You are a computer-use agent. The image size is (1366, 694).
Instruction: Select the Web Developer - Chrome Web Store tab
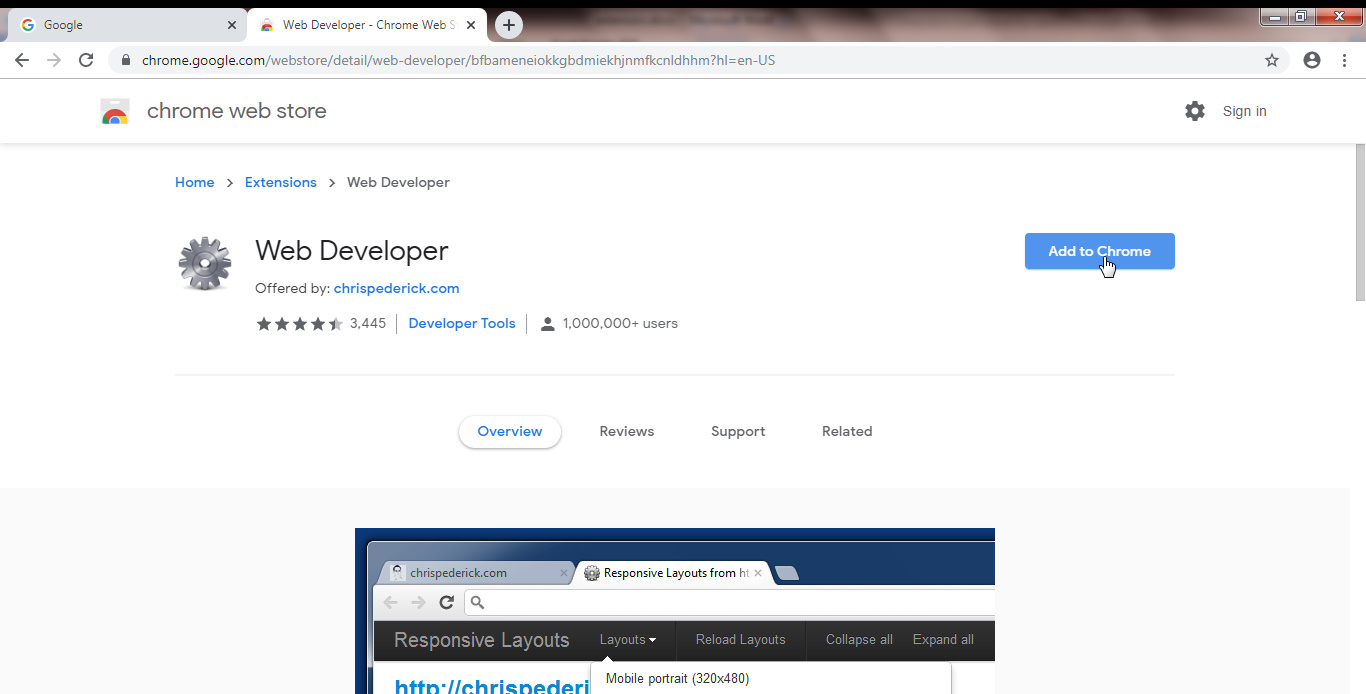[367, 25]
